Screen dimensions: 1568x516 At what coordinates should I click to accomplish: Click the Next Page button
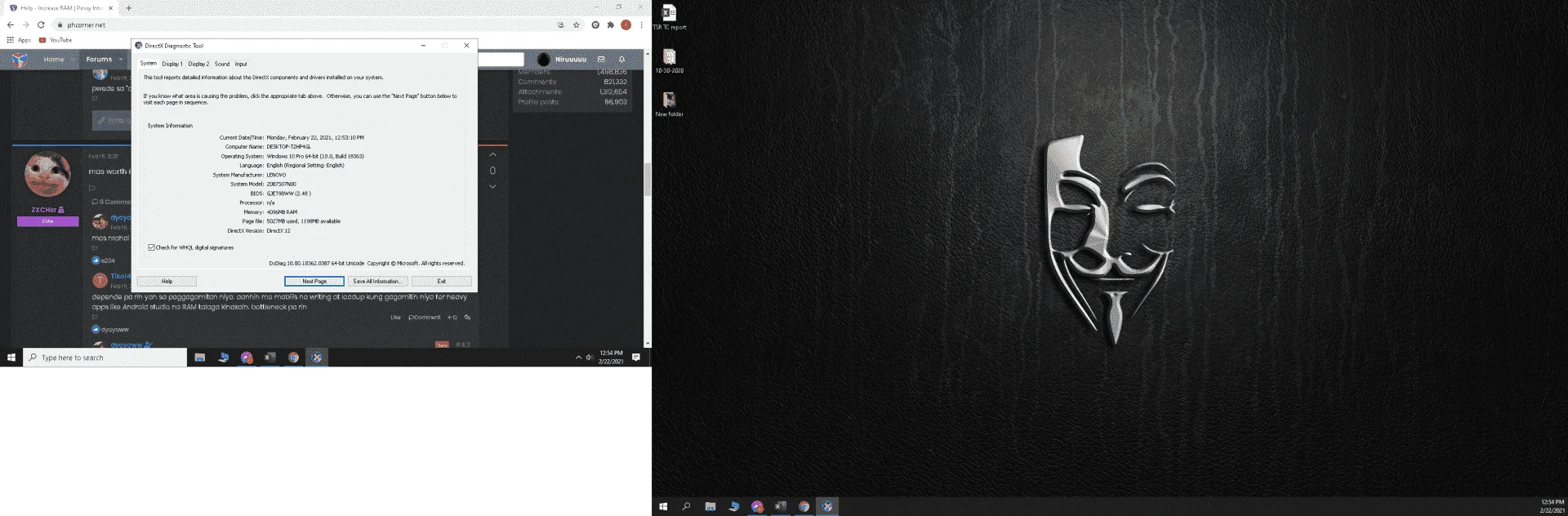click(314, 281)
